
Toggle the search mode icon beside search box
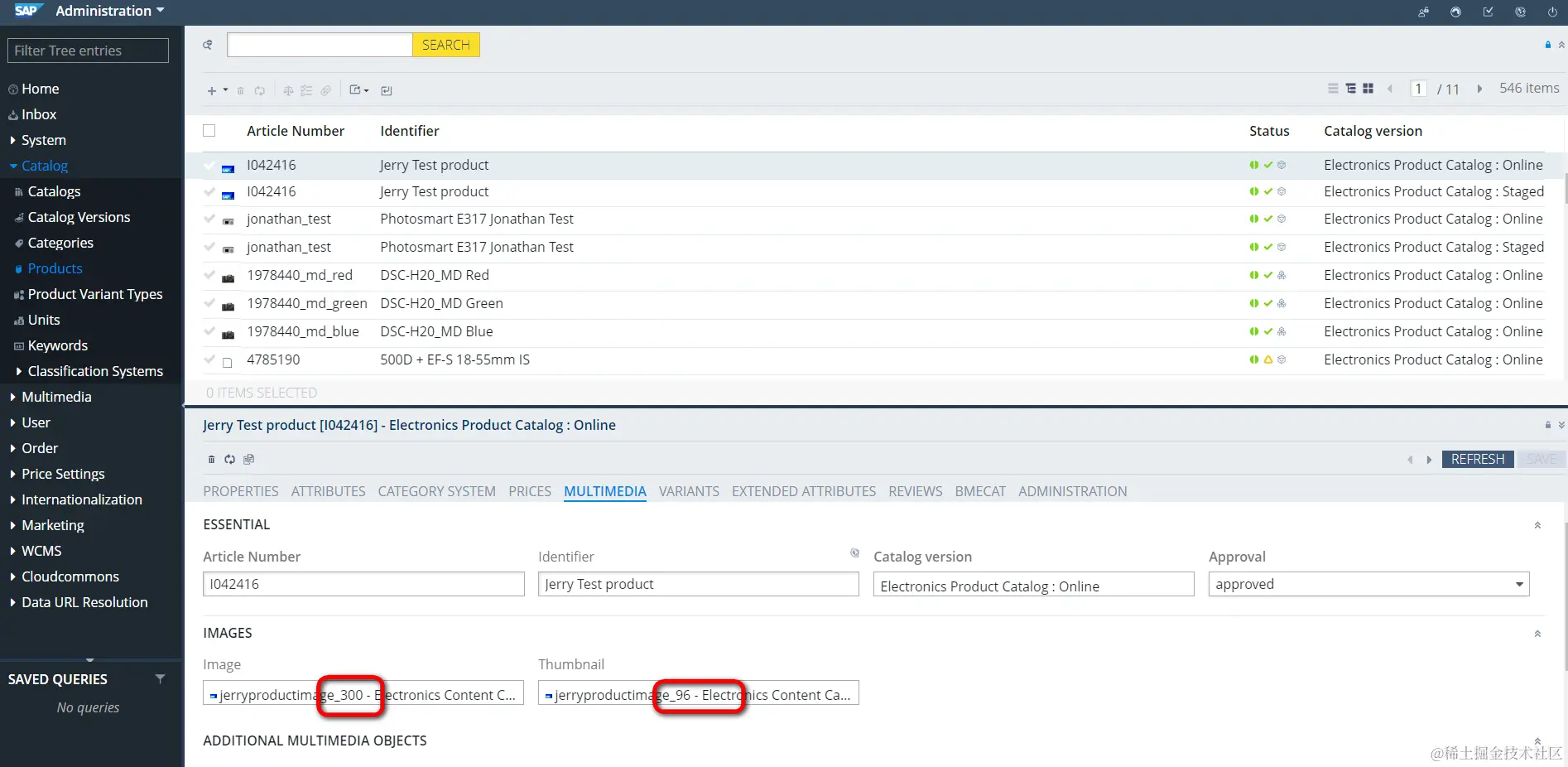click(208, 45)
